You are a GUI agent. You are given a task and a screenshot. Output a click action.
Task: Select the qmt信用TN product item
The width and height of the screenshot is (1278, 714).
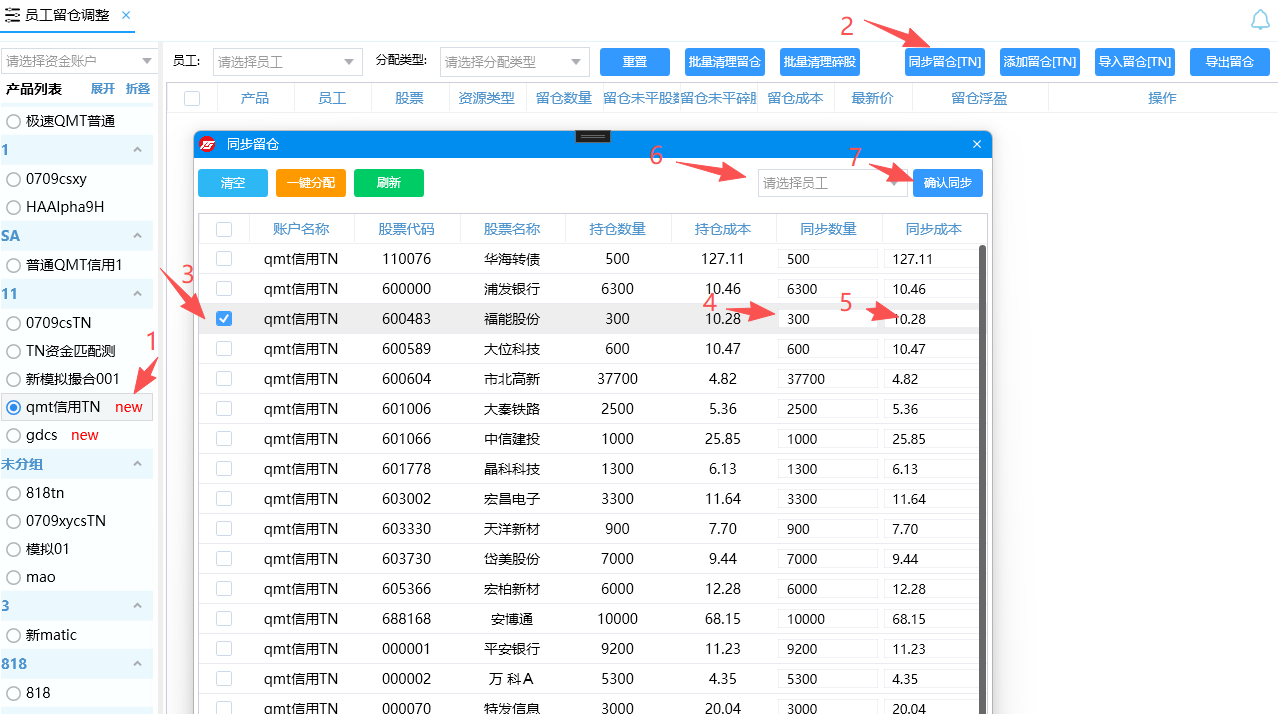(77, 407)
